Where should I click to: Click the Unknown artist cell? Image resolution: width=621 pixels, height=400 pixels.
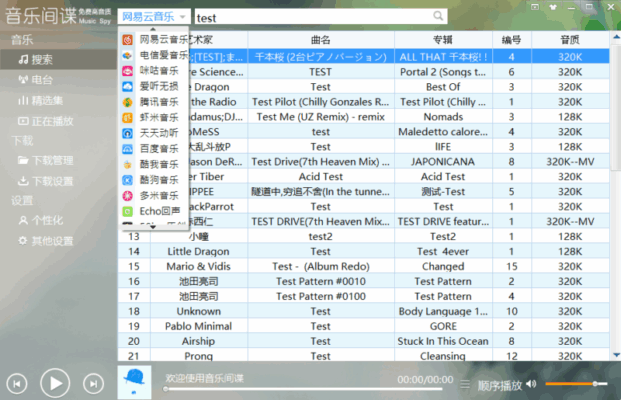(198, 311)
